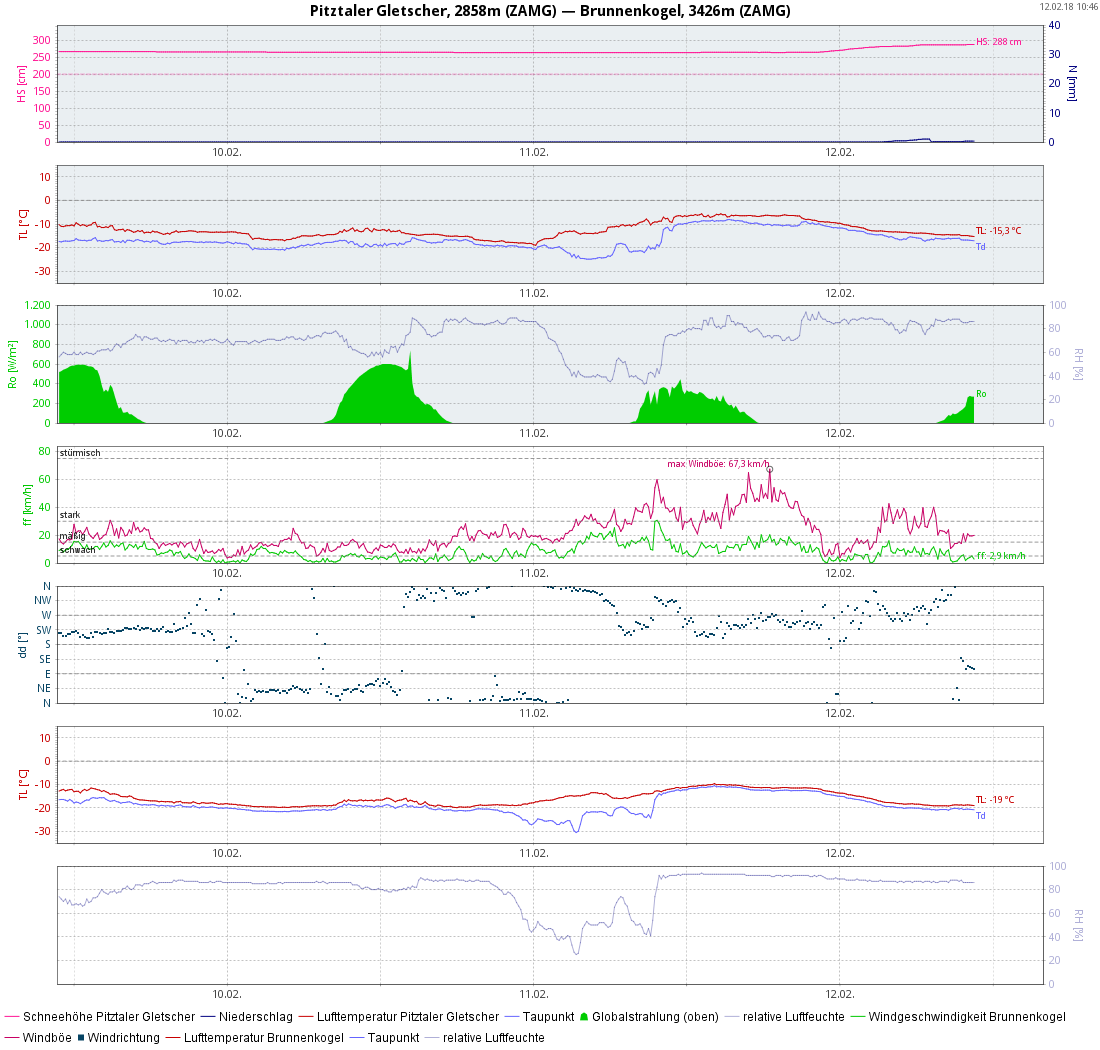Image resolution: width=1100 pixels, height=1050 pixels.
Task: Click 12.02. date under wind direction chart
Action: click(840, 713)
